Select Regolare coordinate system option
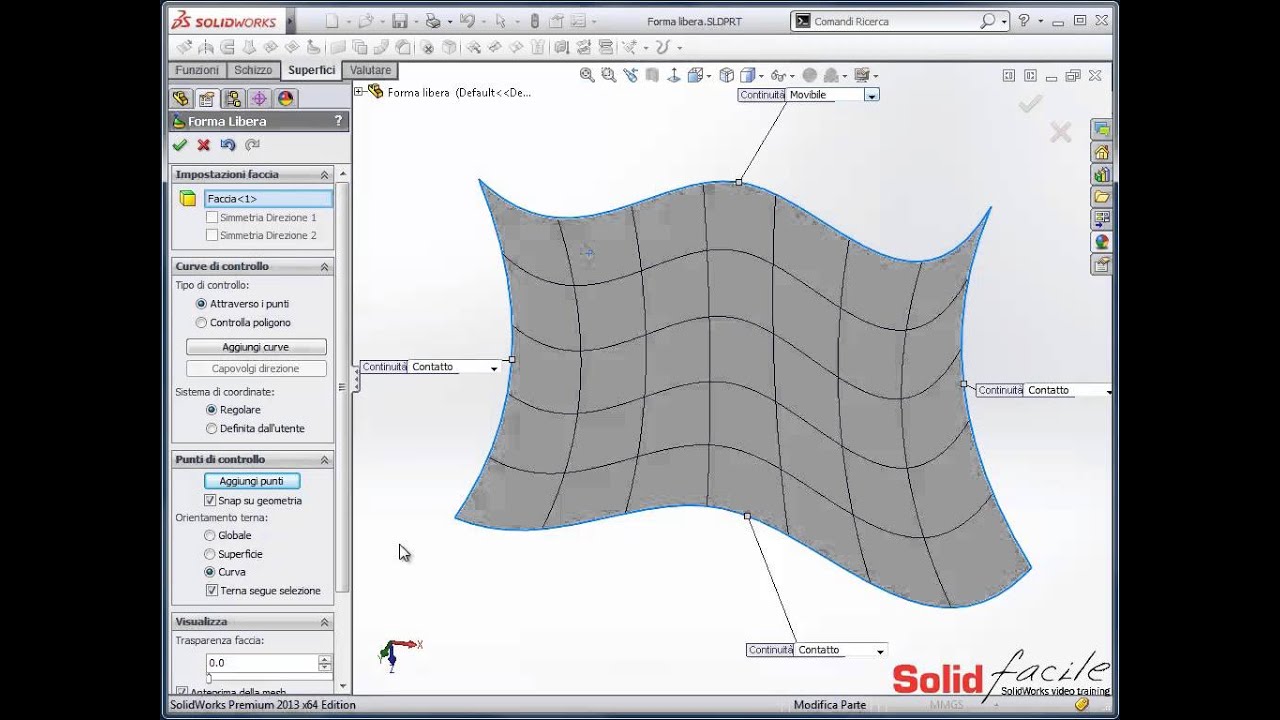Screen dimensions: 1280x720 pyautogui.click(x=211, y=409)
